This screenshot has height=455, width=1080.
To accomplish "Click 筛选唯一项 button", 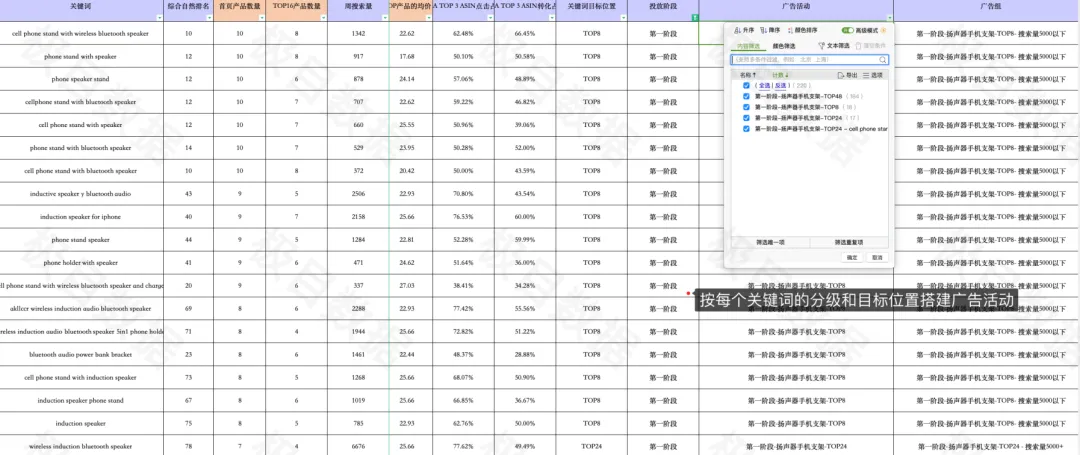I will point(770,242).
